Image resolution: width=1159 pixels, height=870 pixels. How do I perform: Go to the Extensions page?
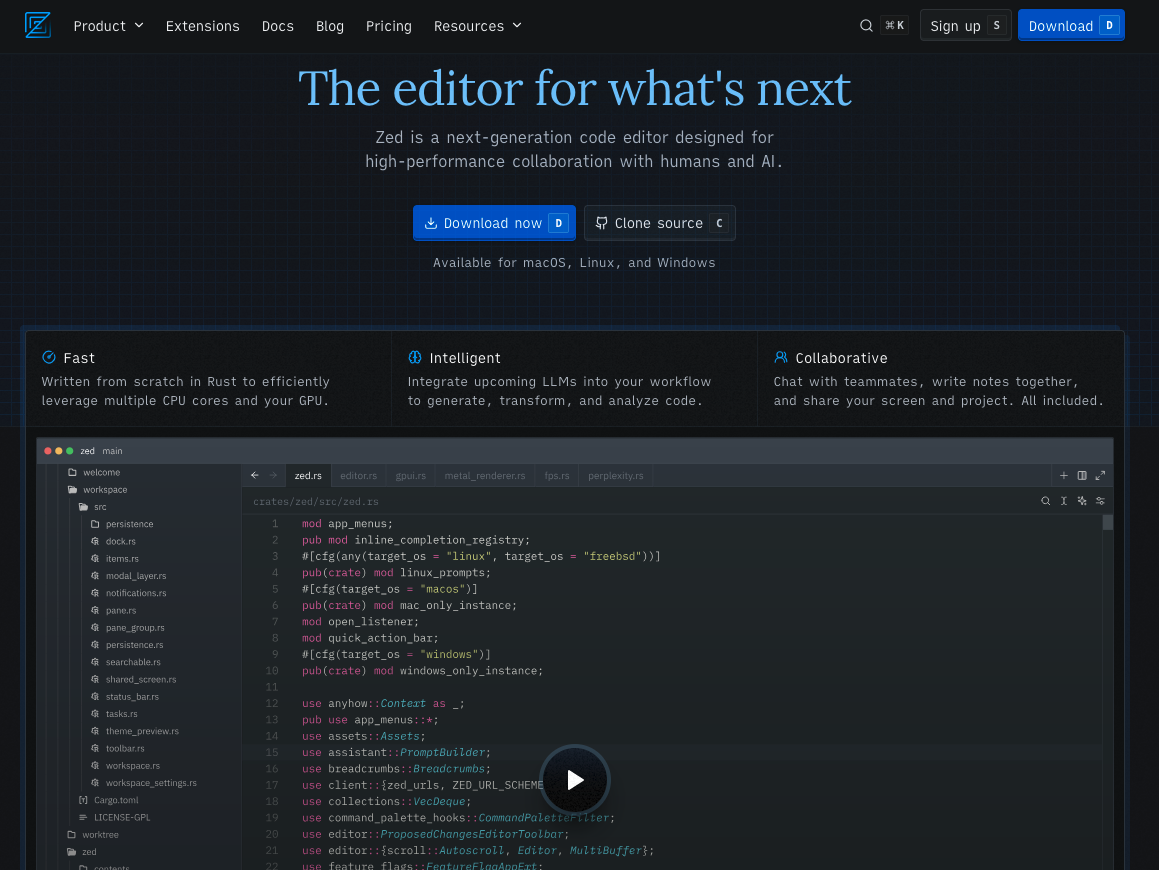[x=203, y=26]
